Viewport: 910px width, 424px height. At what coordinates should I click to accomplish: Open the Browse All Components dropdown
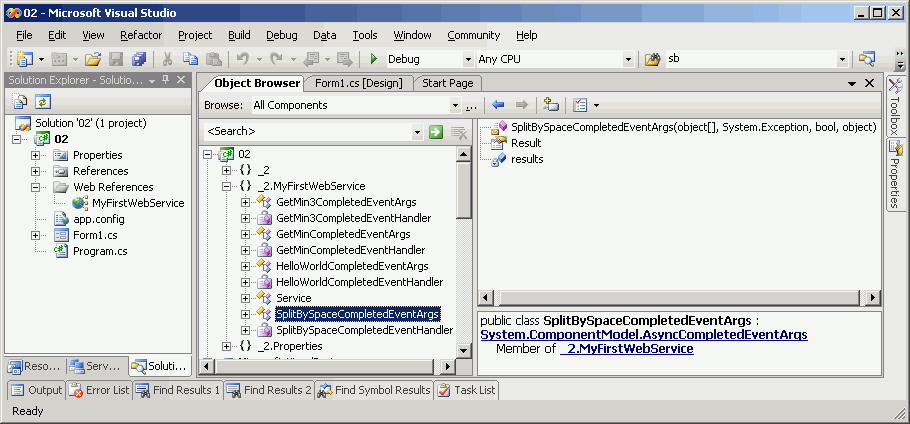(456, 106)
